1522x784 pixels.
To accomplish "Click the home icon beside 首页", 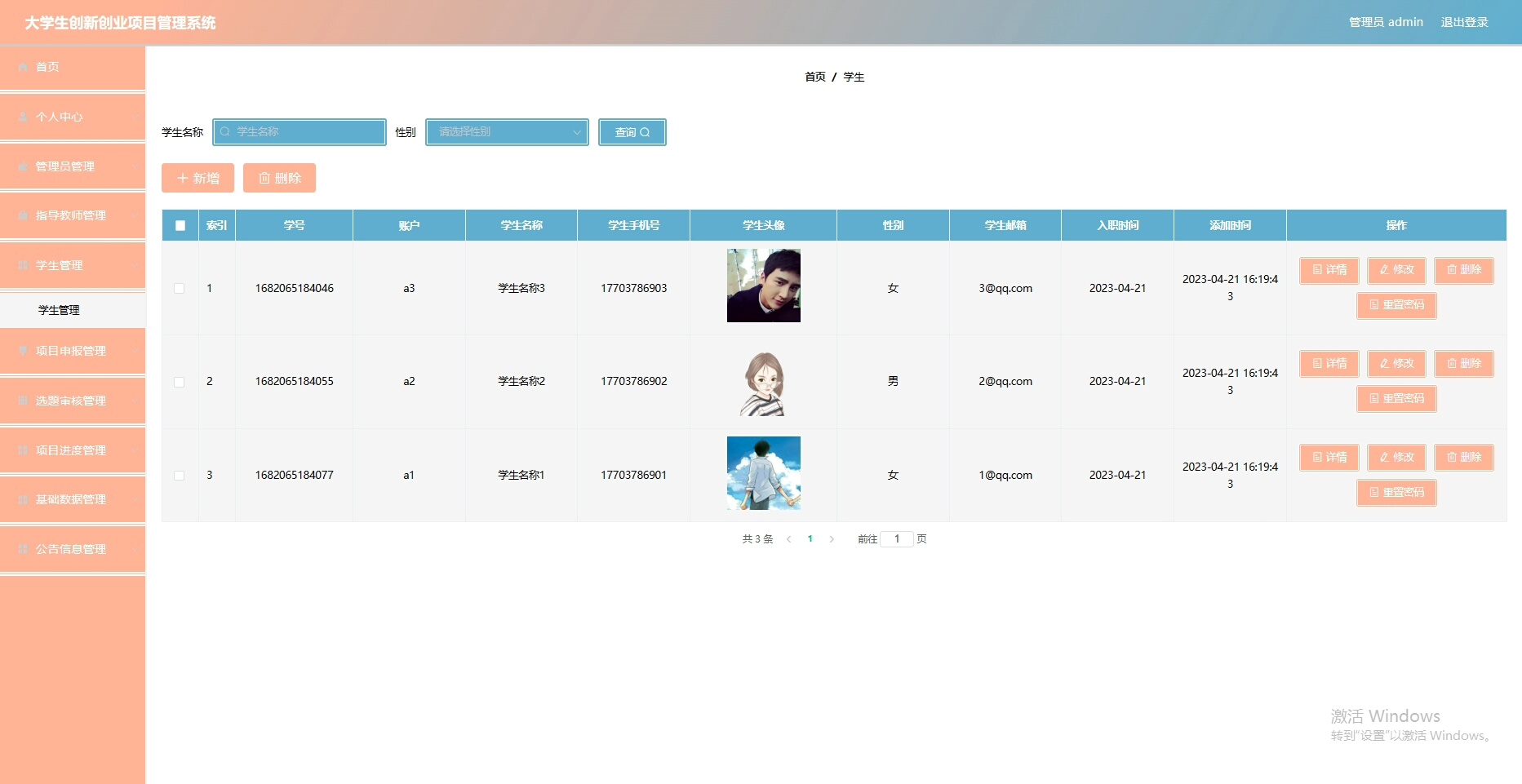I will 23,67.
